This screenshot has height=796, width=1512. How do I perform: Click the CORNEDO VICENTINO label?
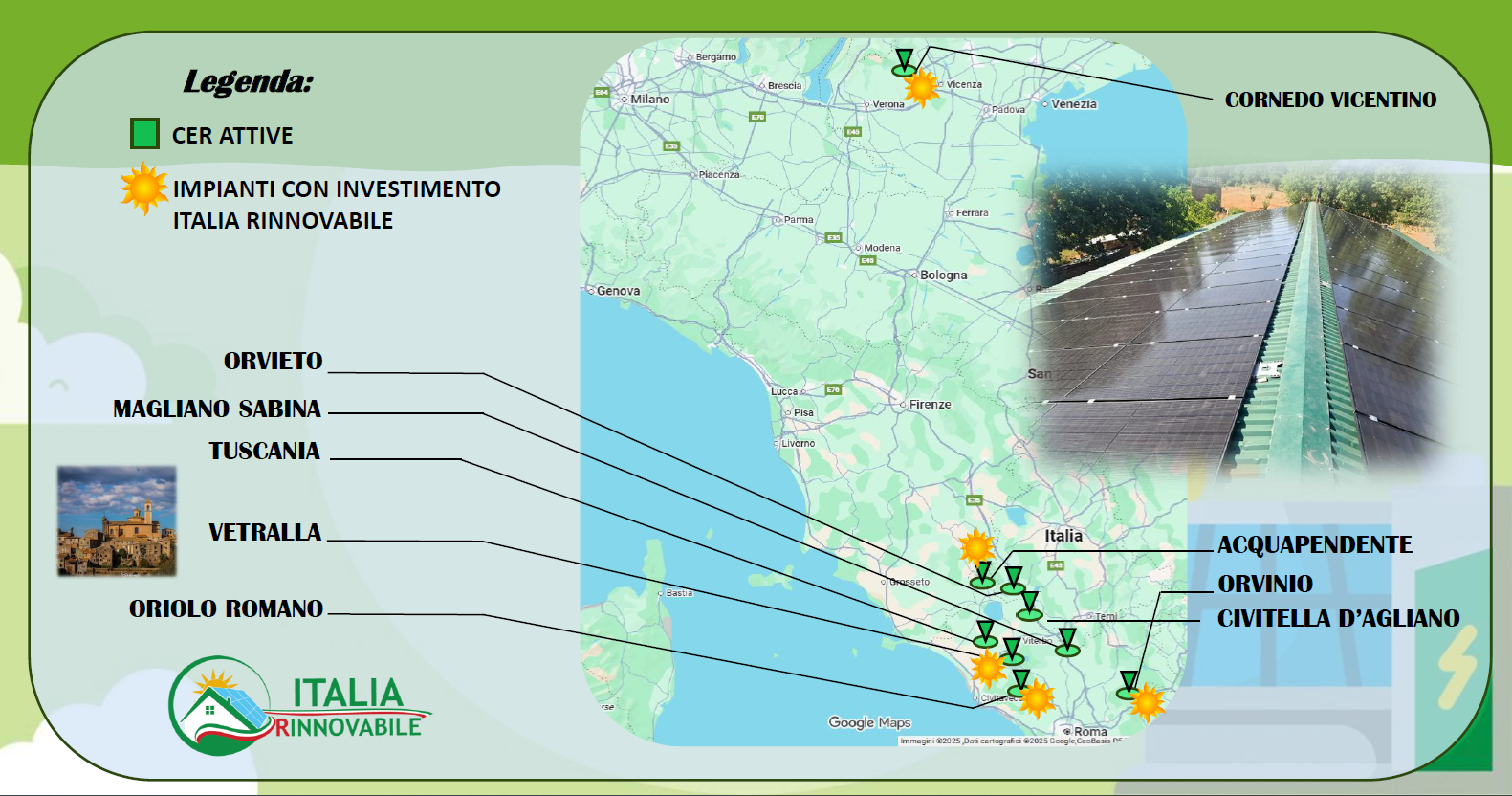(1330, 99)
